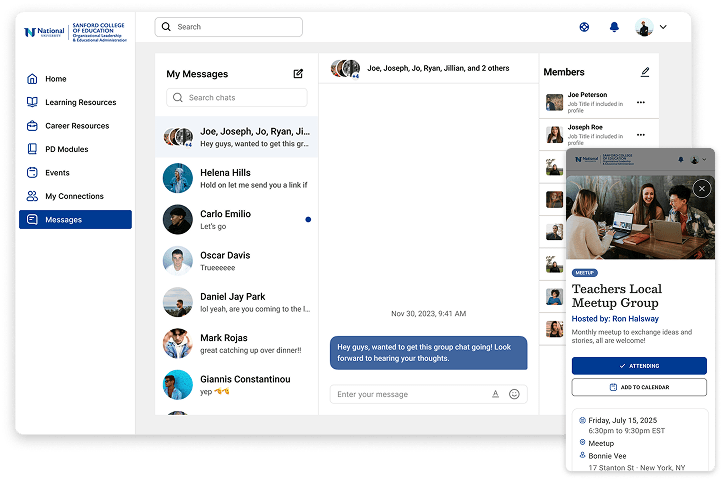Close the Teachers Local Meetup popup
This screenshot has width=722, height=479.
click(702, 188)
